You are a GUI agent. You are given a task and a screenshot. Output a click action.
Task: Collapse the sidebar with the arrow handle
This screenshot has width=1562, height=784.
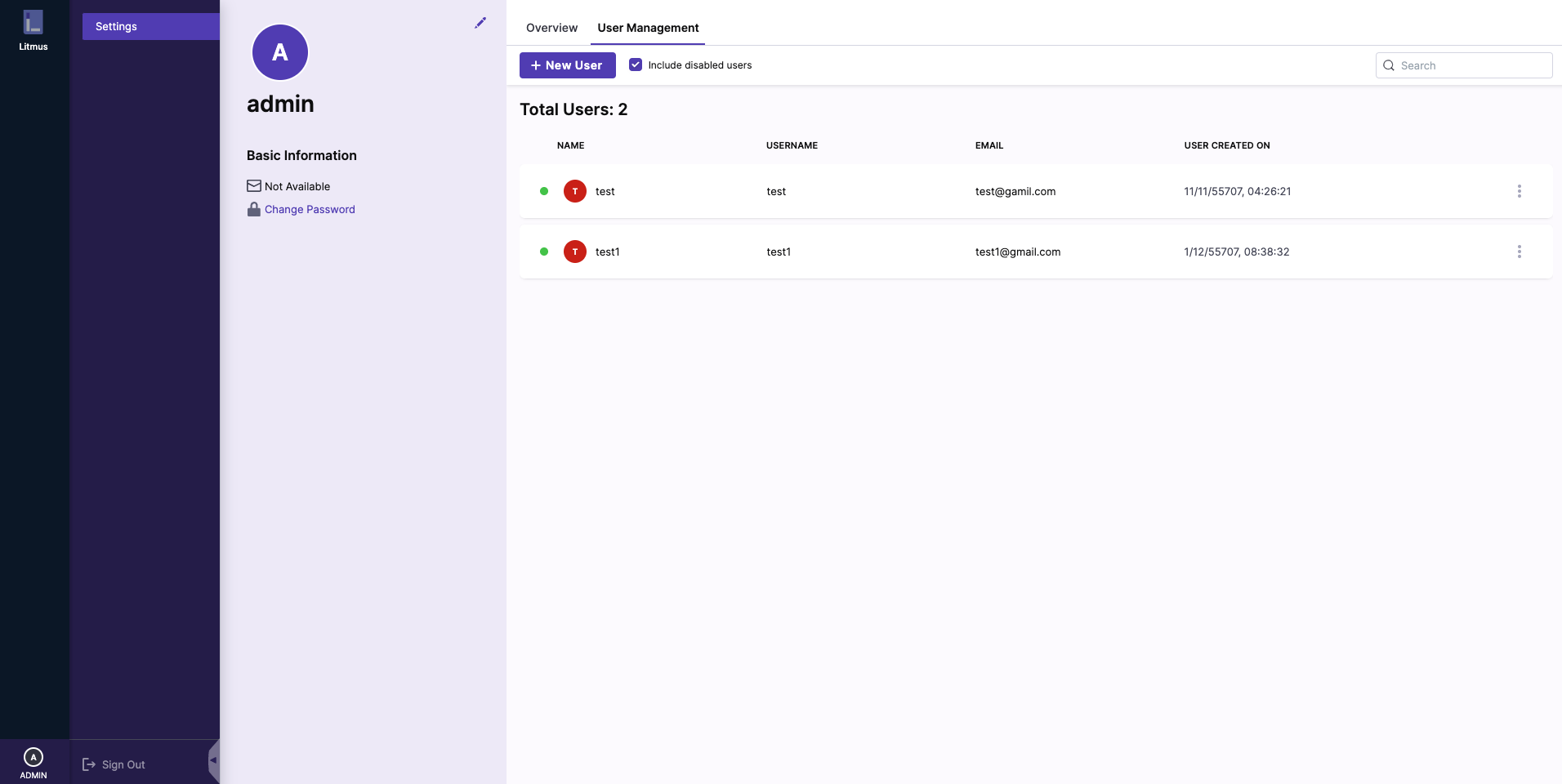tap(213, 760)
